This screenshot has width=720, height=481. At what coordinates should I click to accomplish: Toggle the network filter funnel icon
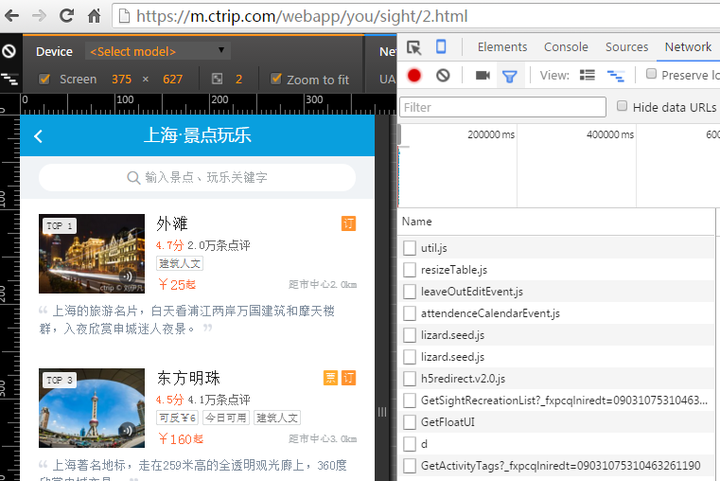tap(510, 76)
